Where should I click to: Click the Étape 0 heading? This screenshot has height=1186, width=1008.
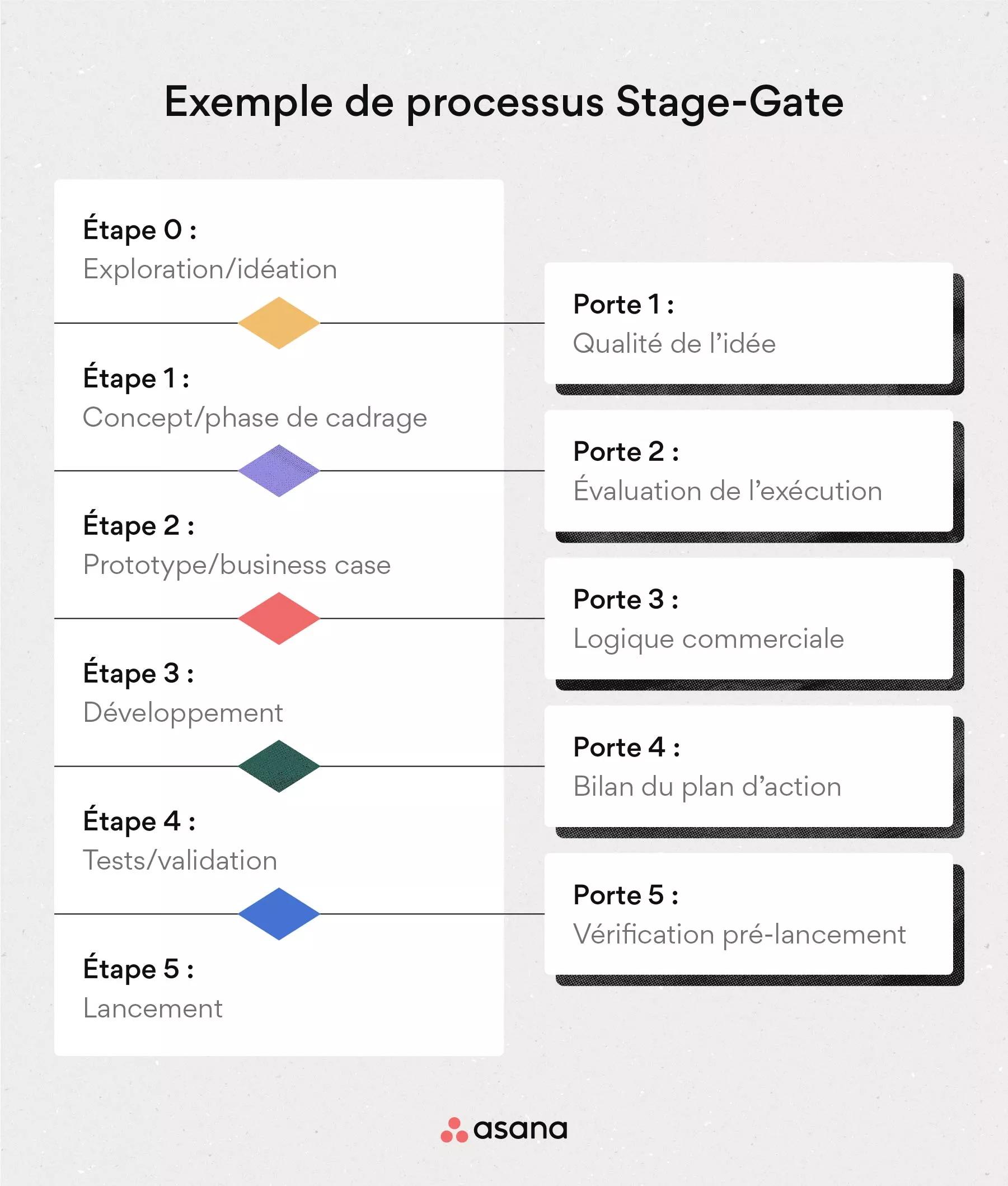[140, 230]
